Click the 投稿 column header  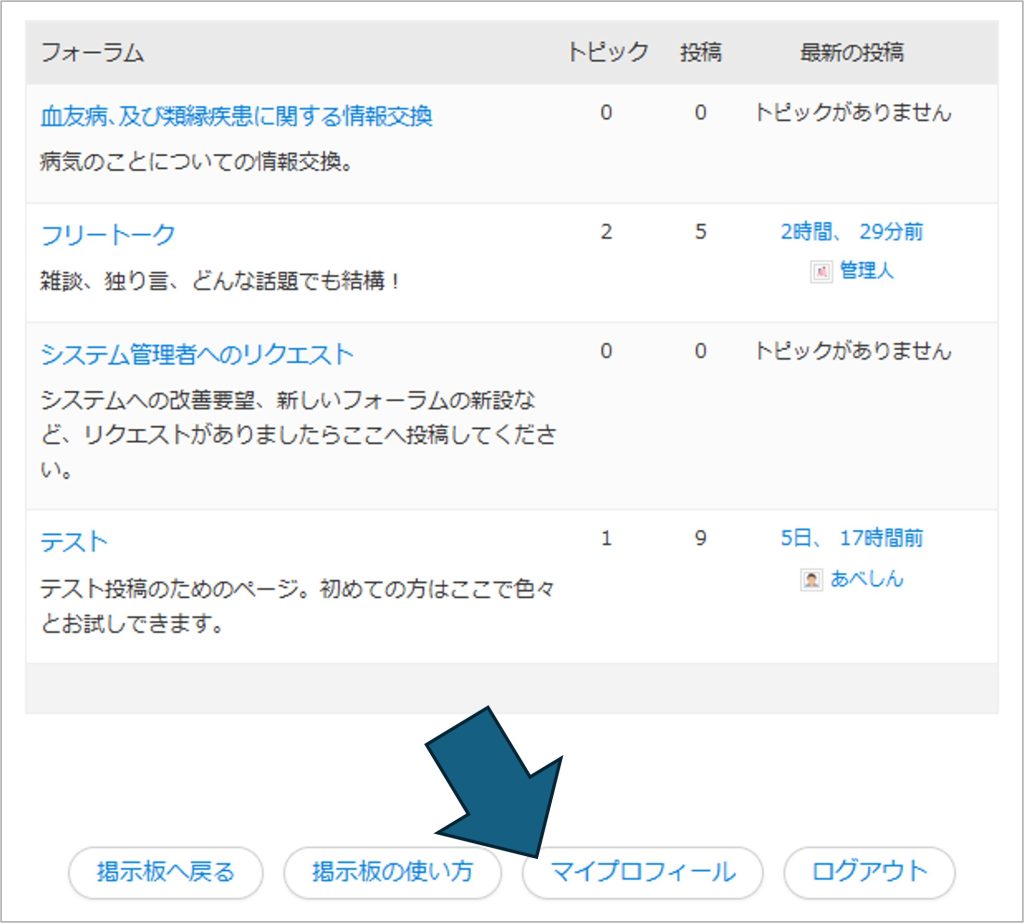700,53
